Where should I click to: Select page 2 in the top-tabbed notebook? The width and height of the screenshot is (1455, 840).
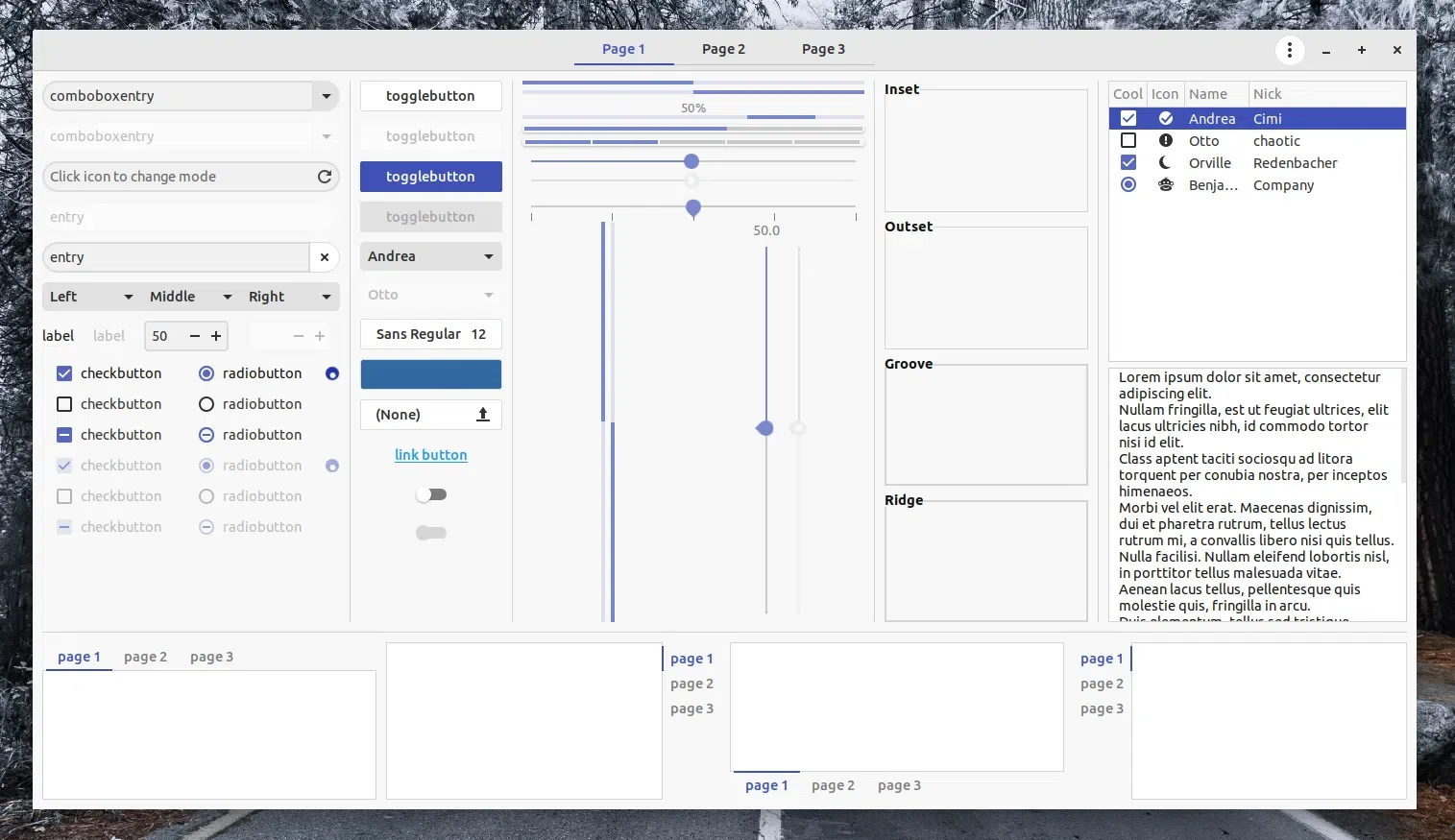click(x=145, y=657)
